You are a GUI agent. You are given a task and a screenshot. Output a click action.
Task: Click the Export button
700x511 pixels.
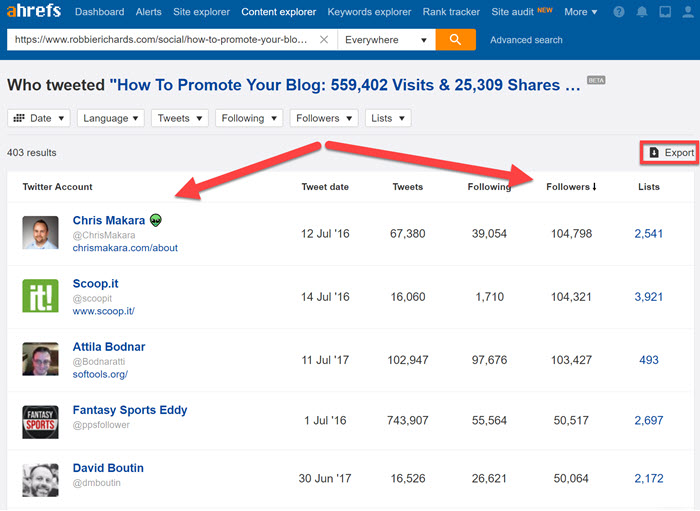point(670,152)
